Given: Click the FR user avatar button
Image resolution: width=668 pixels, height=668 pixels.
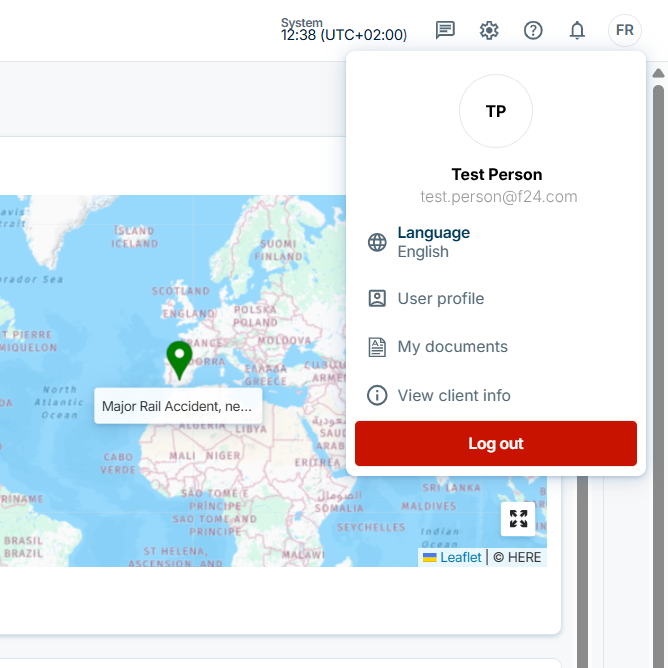Looking at the screenshot, I should 625,30.
